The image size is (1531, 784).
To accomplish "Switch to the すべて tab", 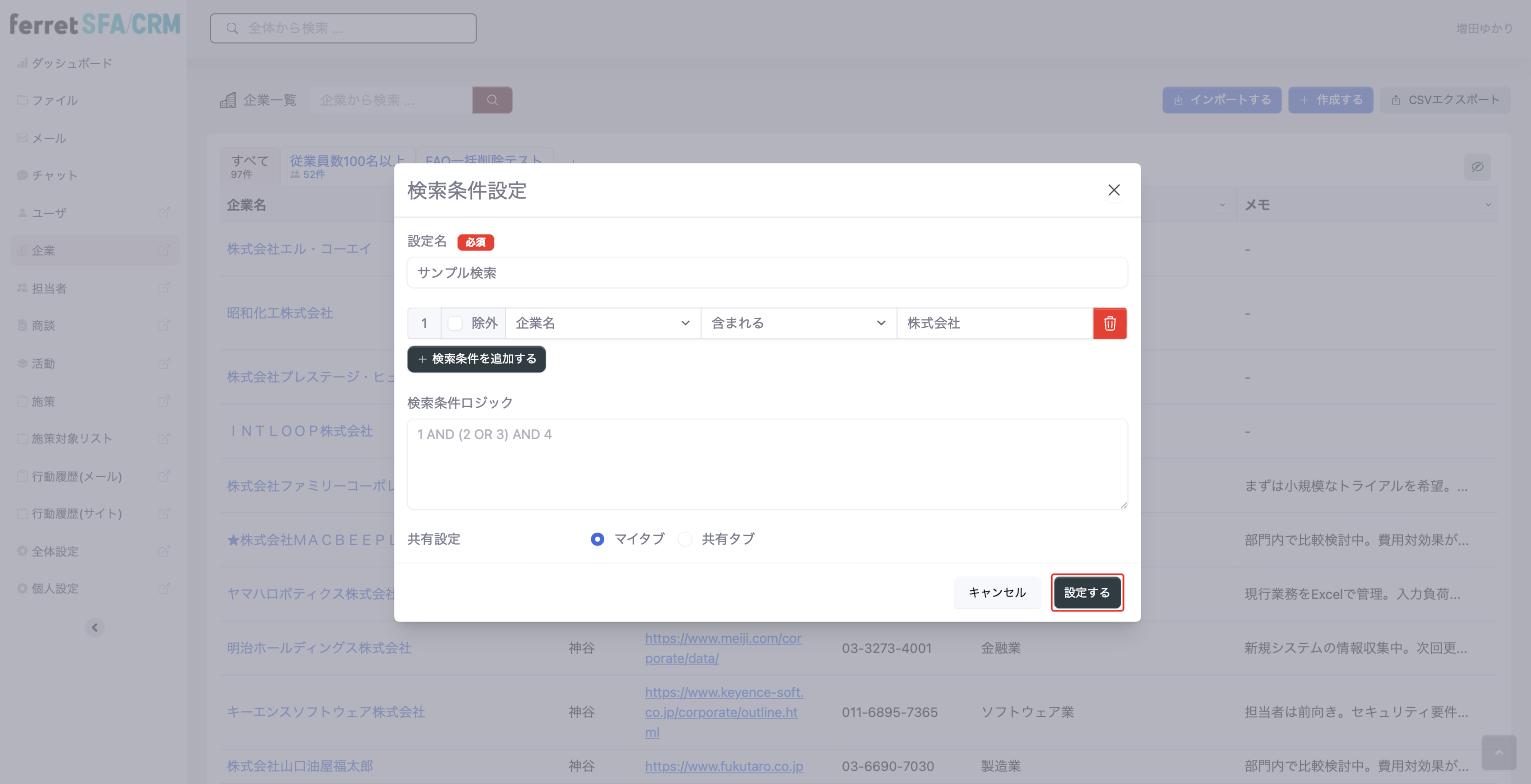I will pos(250,166).
